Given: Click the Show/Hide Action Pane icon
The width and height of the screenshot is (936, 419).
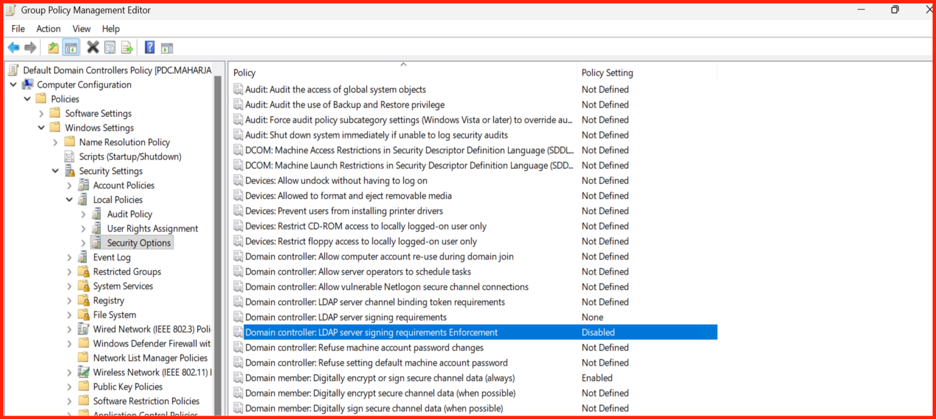Looking at the screenshot, I should click(167, 48).
